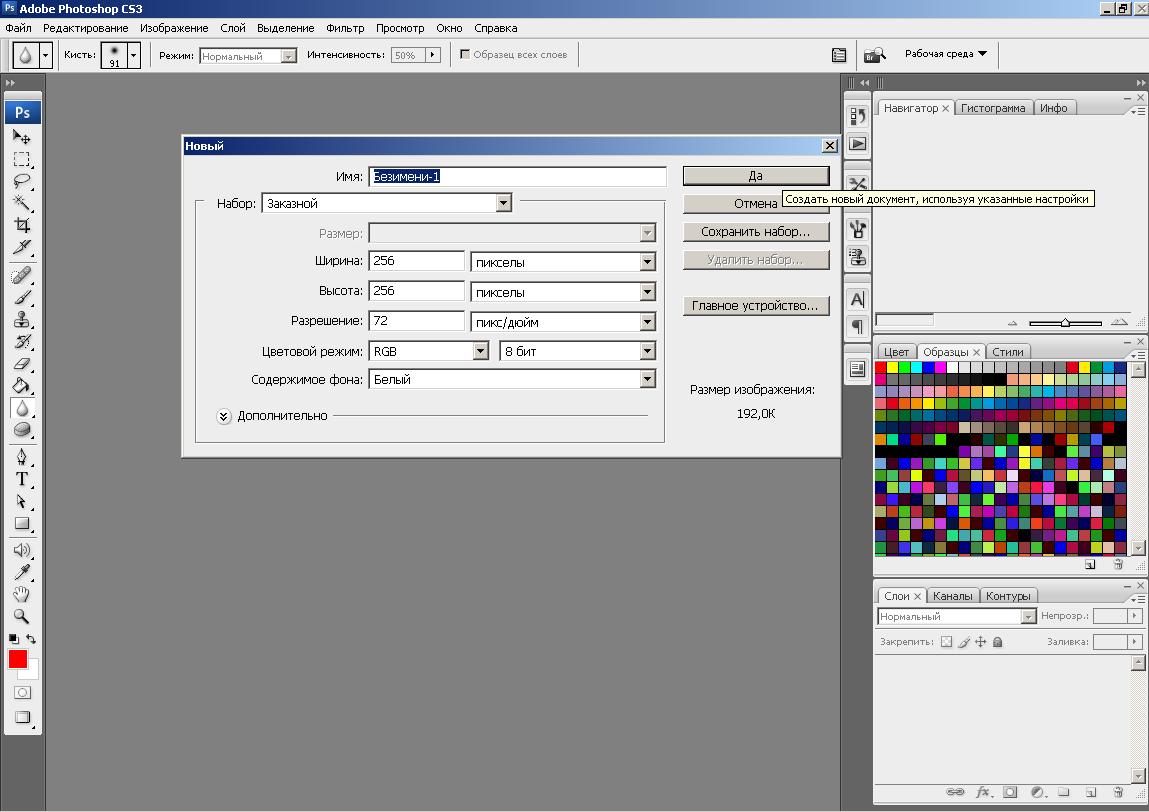Toggle the lock transparent pixels icon
1149x812 pixels.
pos(946,642)
